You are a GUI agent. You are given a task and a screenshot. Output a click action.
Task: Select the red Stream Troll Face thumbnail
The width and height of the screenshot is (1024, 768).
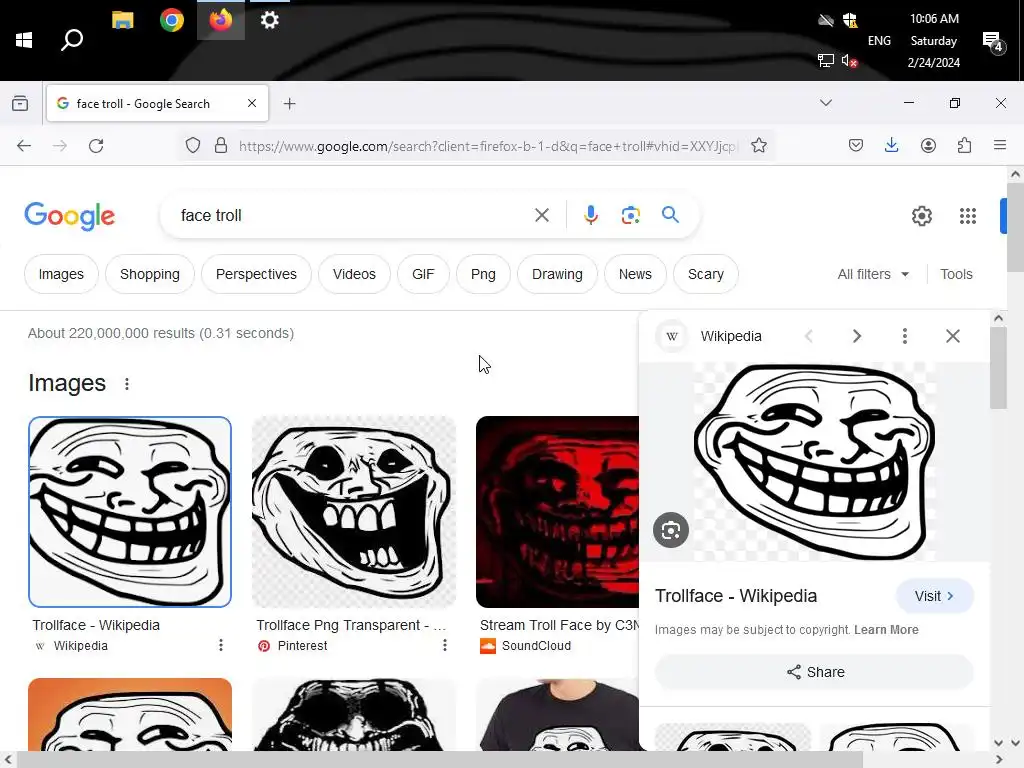tap(557, 512)
